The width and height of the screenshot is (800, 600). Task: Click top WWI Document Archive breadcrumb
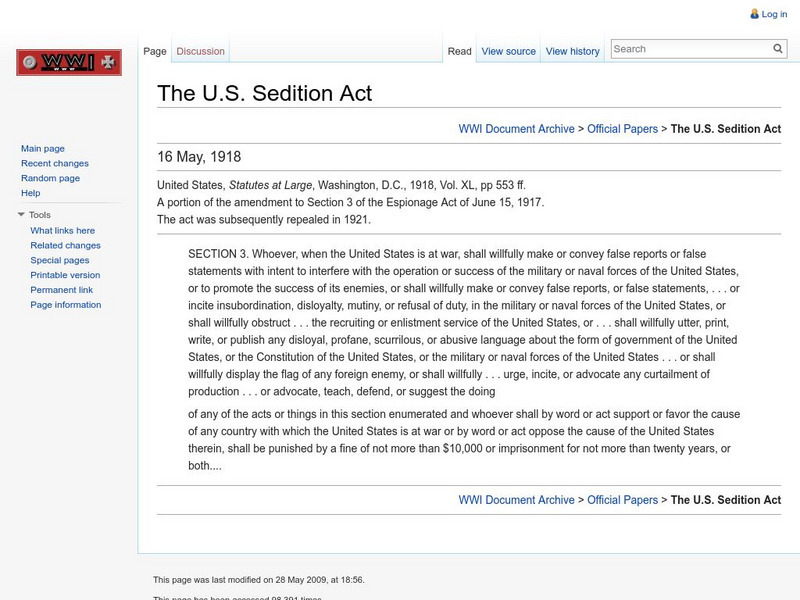click(x=516, y=129)
